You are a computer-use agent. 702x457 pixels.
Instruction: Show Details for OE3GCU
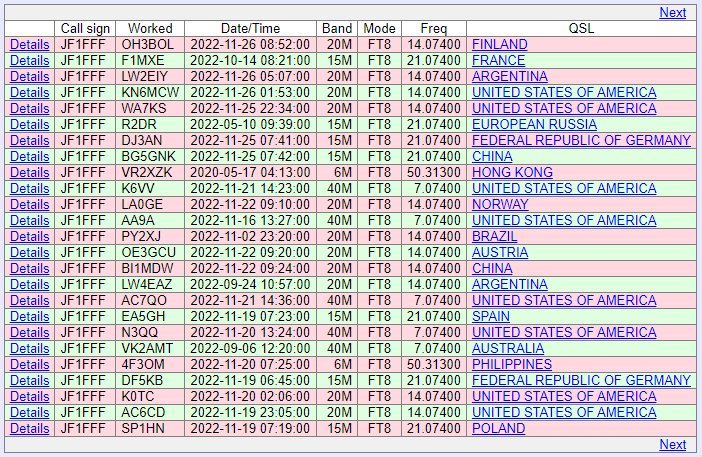[30, 252]
